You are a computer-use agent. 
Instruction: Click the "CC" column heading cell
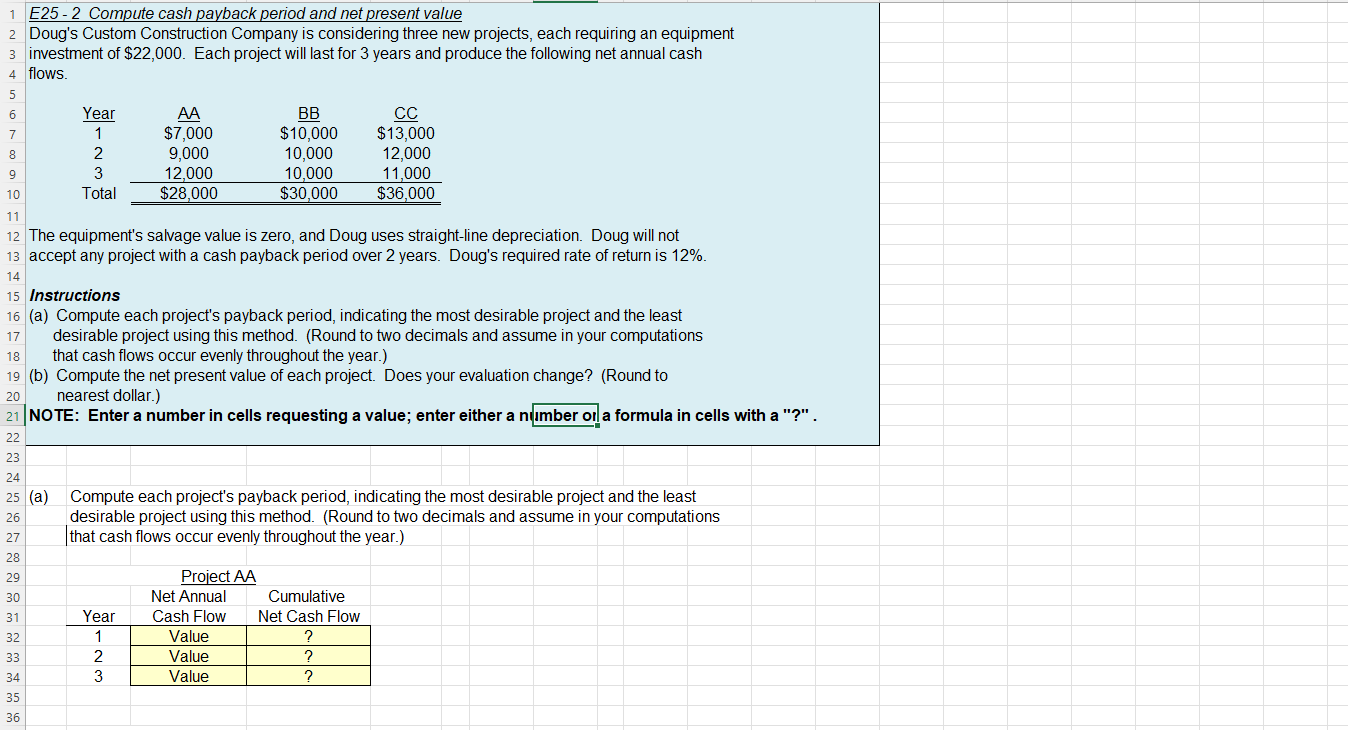[x=406, y=113]
